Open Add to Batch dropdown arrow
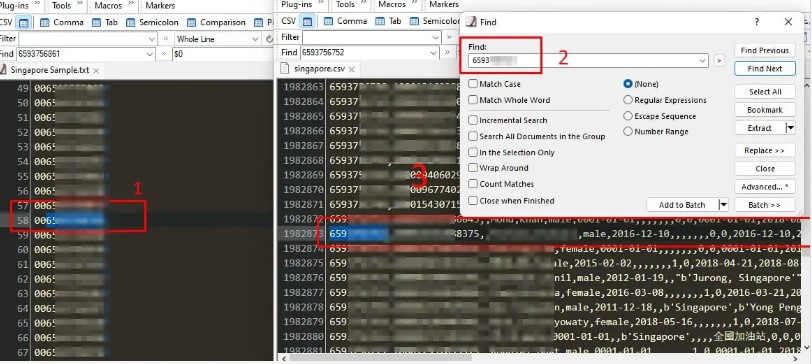Screen dimensions: 812x364 [x=723, y=205]
